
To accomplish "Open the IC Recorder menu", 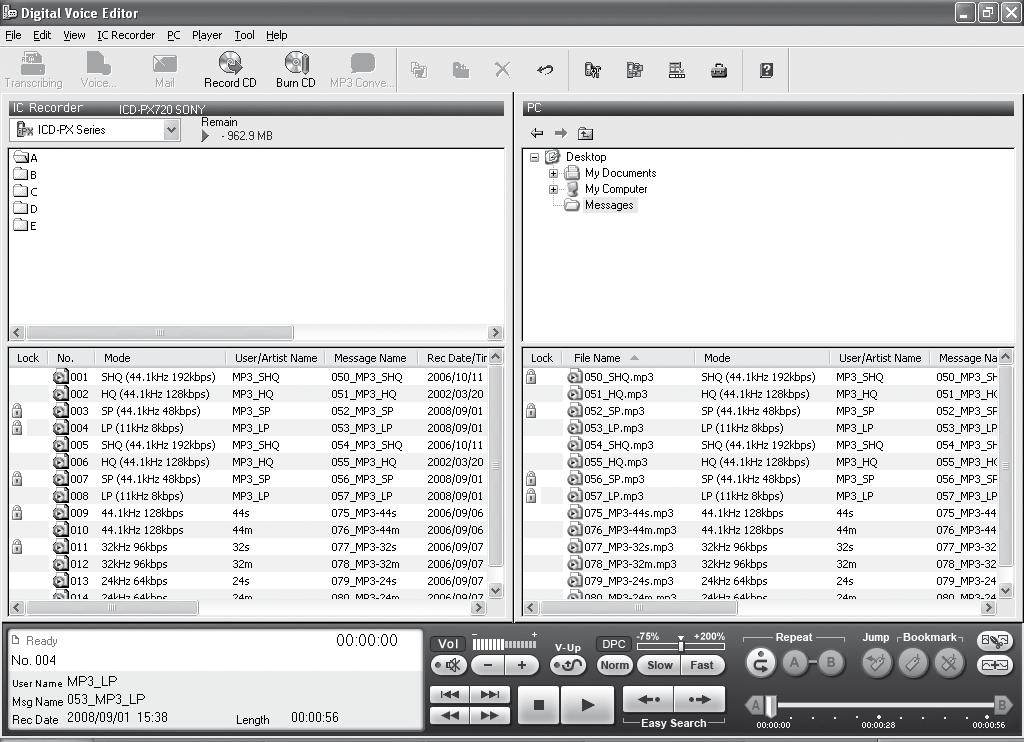I will coord(126,35).
